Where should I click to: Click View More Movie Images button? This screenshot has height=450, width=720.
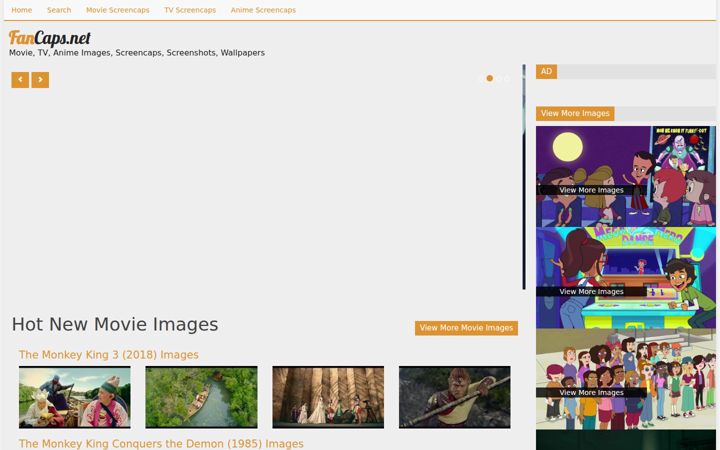(x=466, y=328)
